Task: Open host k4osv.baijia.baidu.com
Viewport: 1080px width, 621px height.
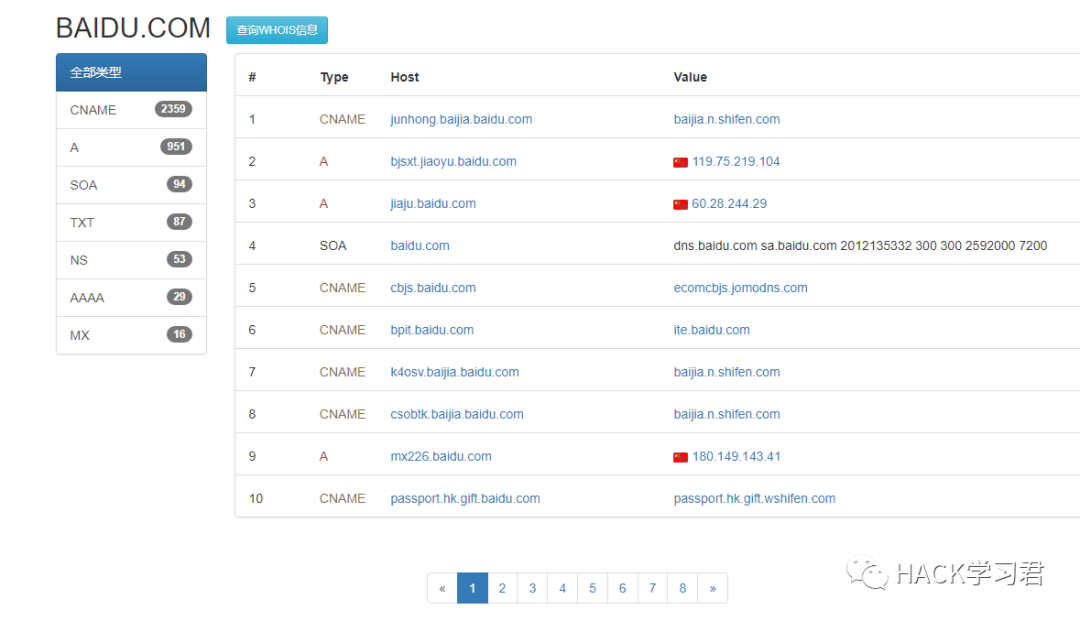Action: pyautogui.click(x=455, y=372)
